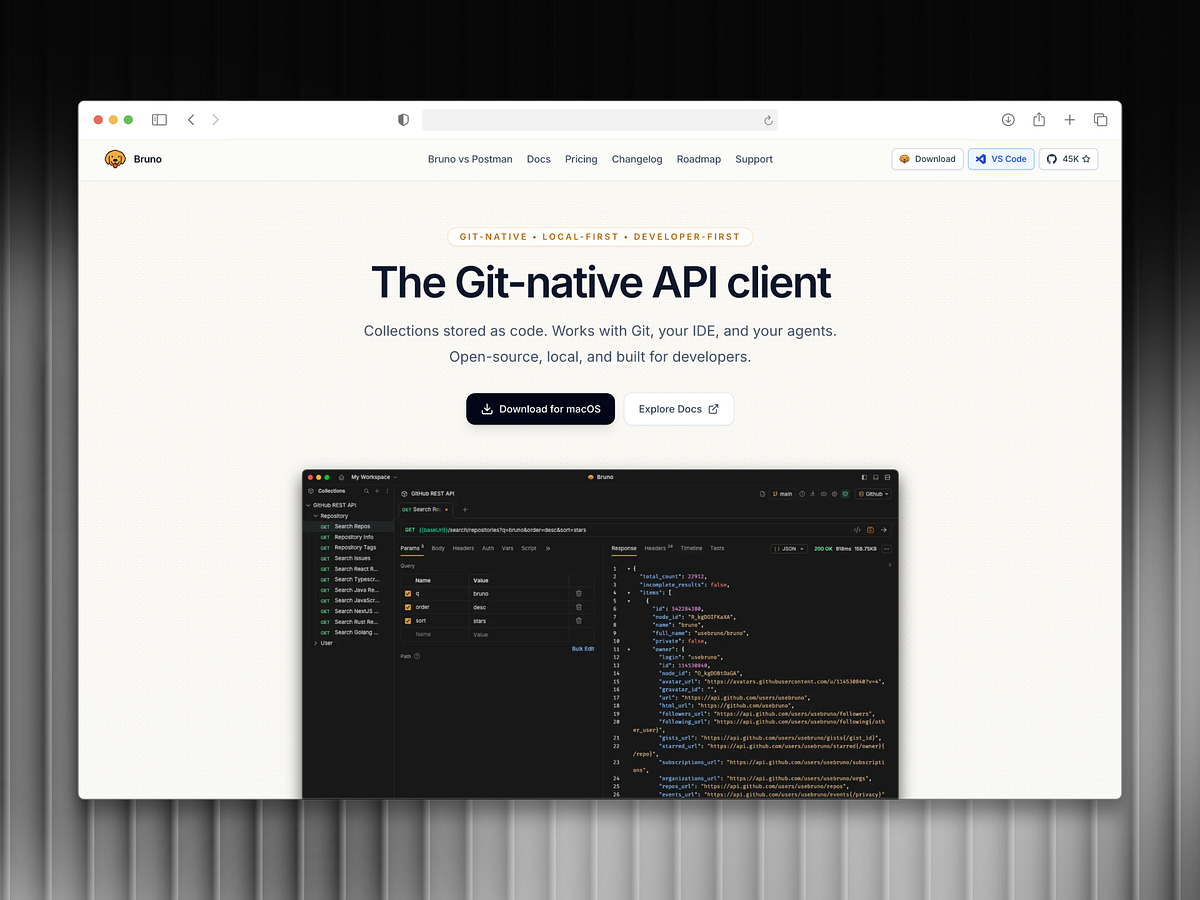Toggle the Safari sidebar icon

(x=159, y=120)
